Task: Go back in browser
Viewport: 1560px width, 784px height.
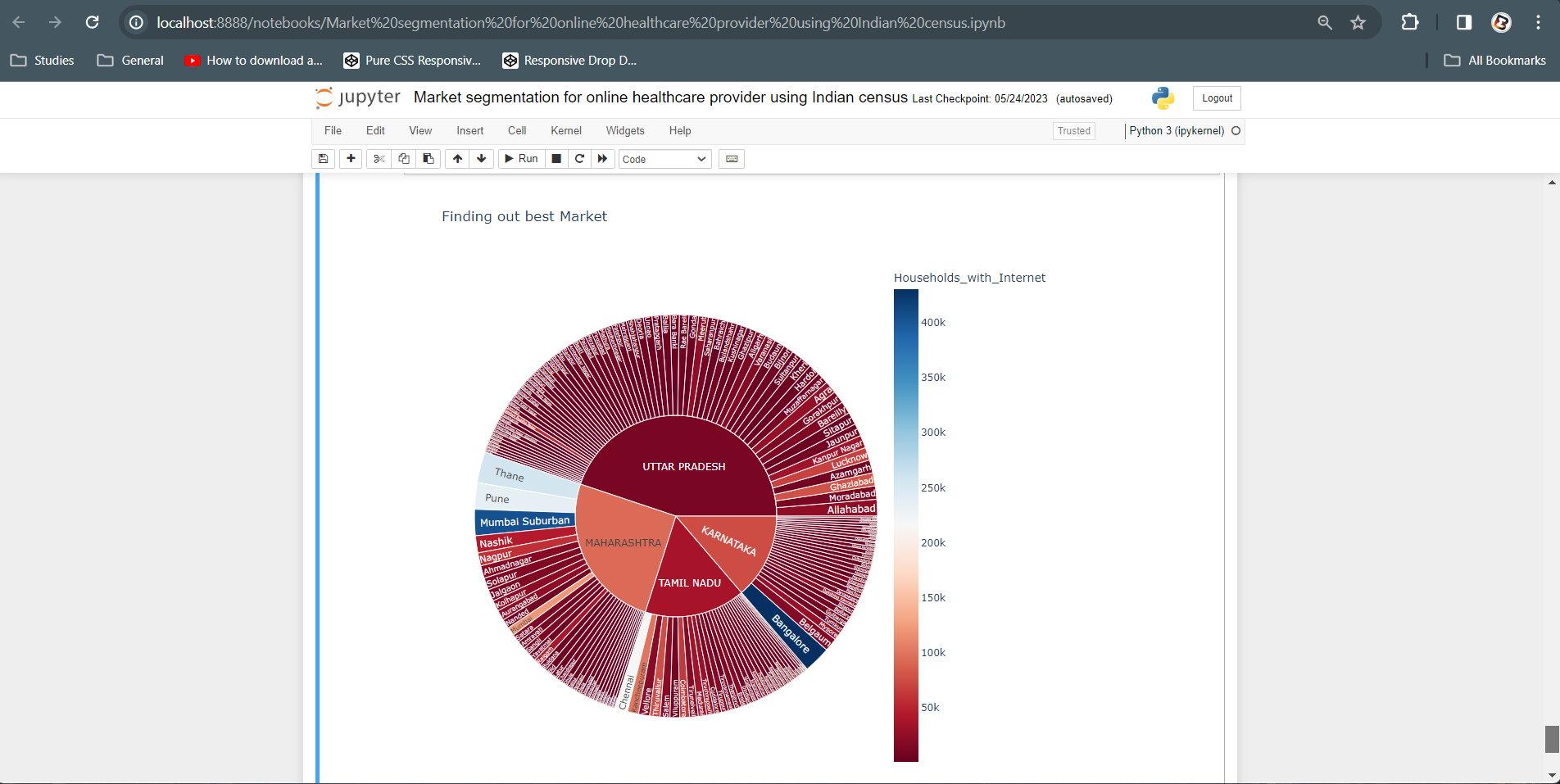Action: [19, 22]
